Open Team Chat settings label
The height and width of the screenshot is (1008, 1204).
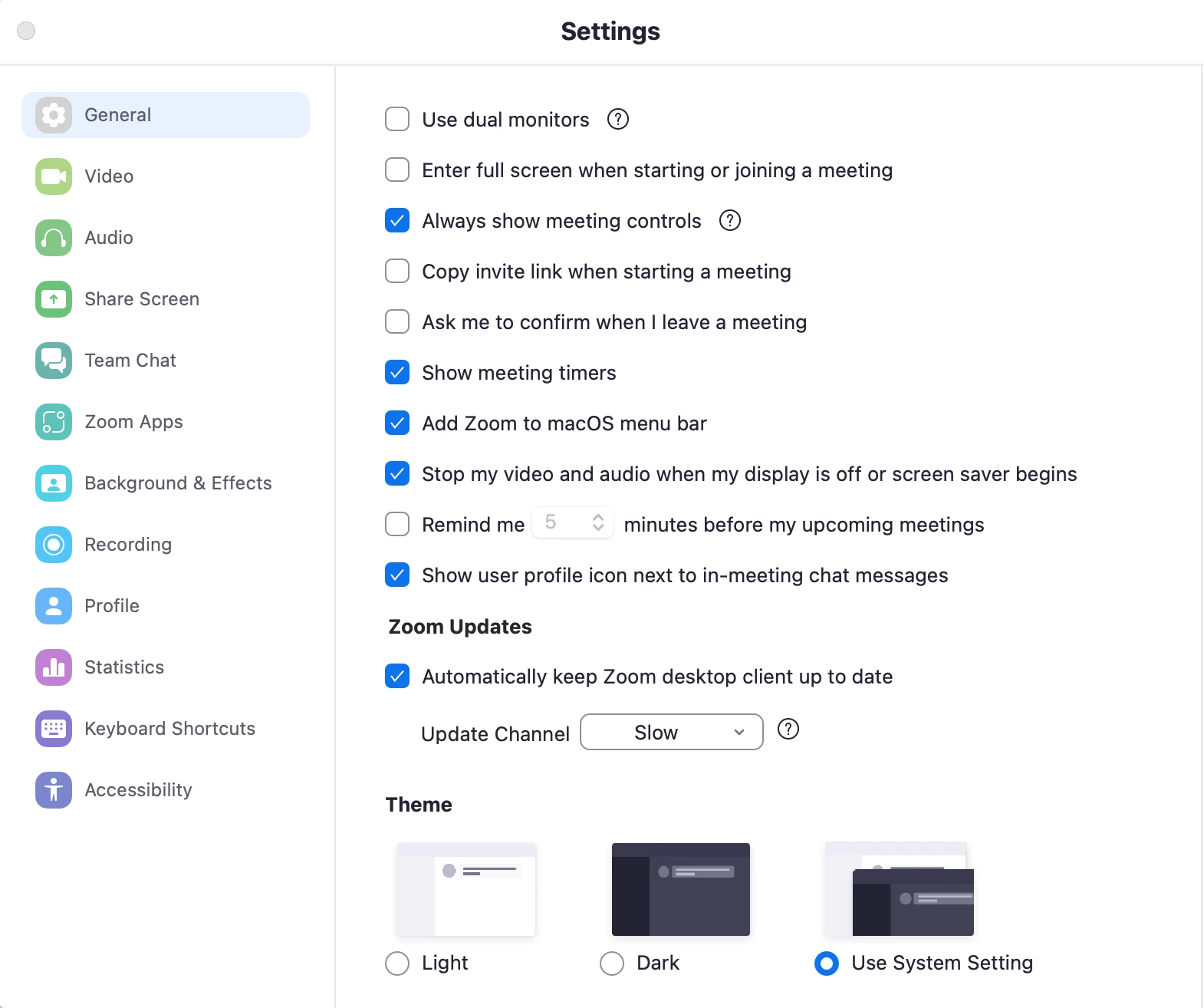[130, 361]
